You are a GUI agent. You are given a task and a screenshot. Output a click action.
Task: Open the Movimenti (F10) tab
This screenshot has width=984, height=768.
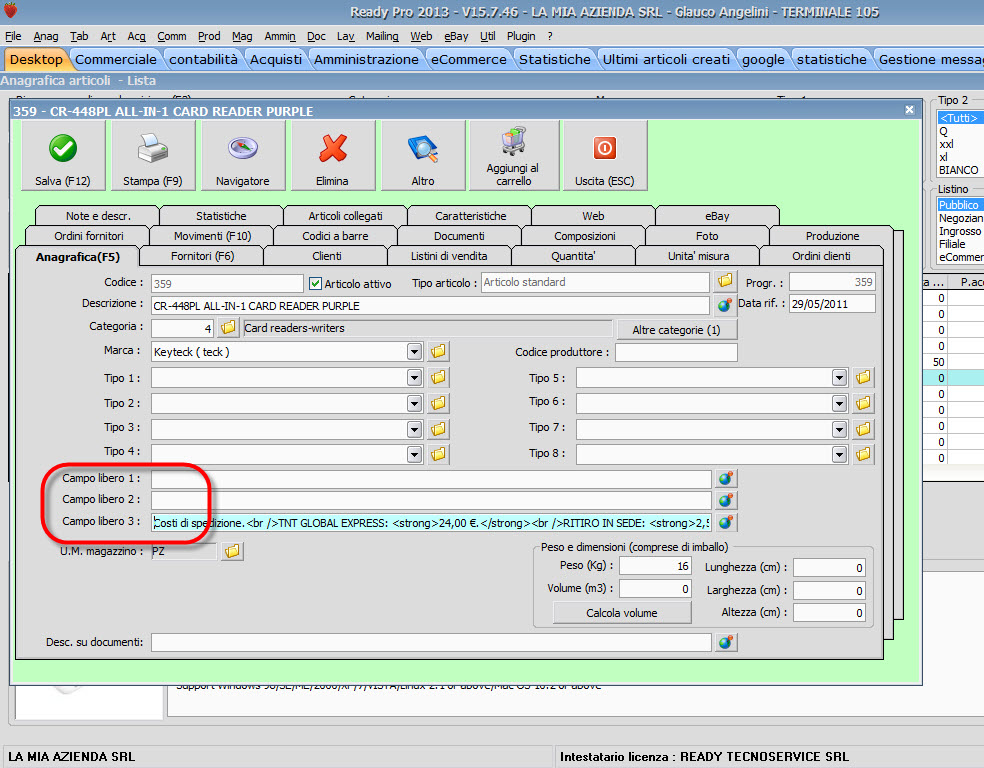coord(212,236)
